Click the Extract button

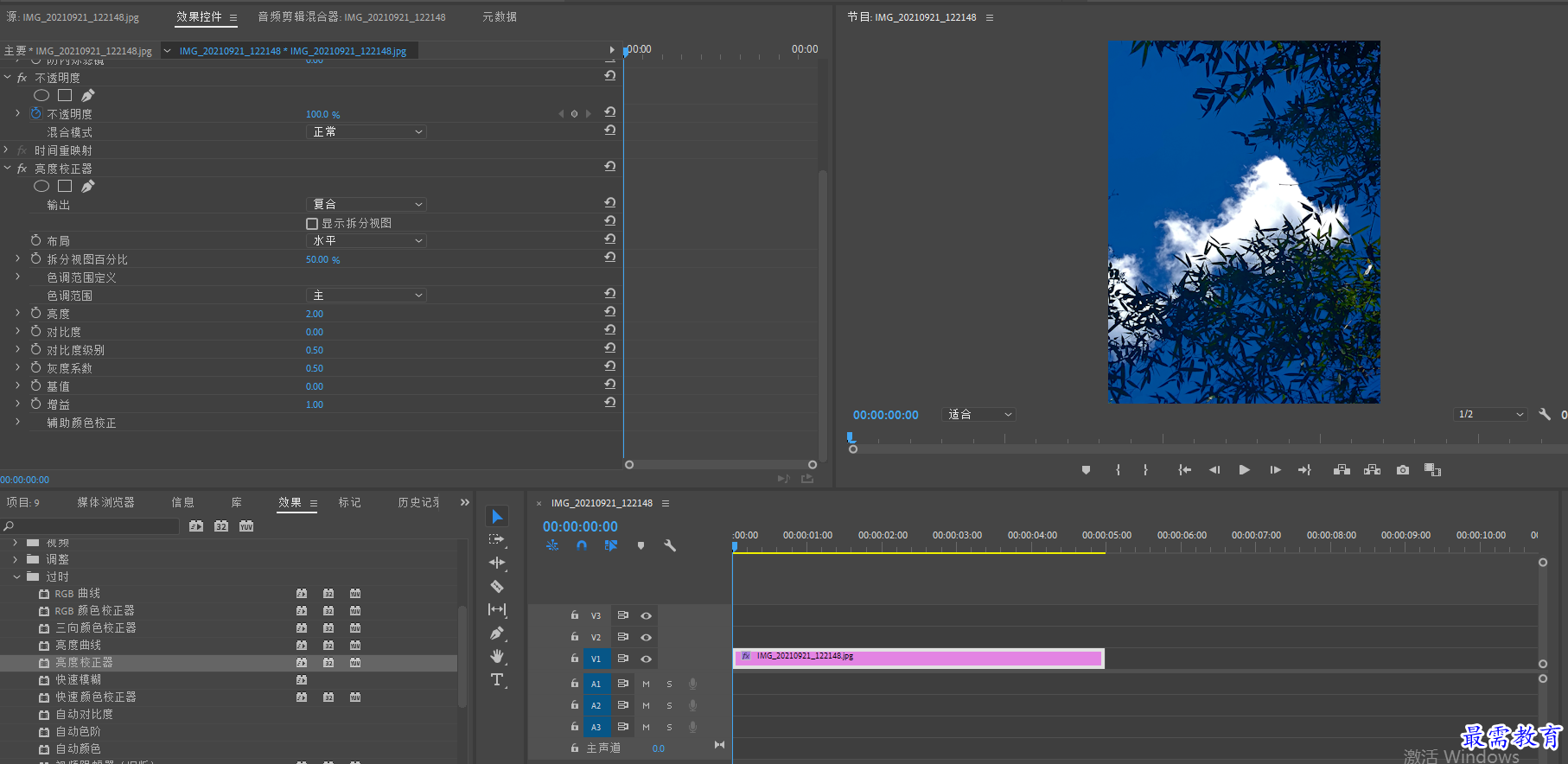coord(1372,470)
